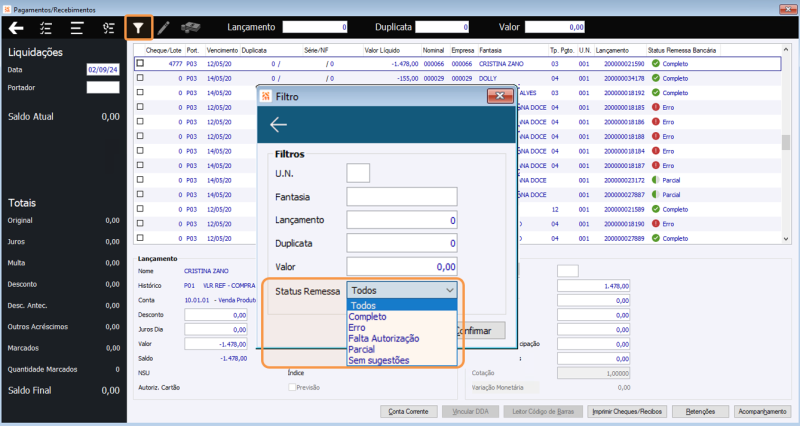800x426 pixels.
Task: Click the Valor field in top toolbar
Action: (x=555, y=27)
